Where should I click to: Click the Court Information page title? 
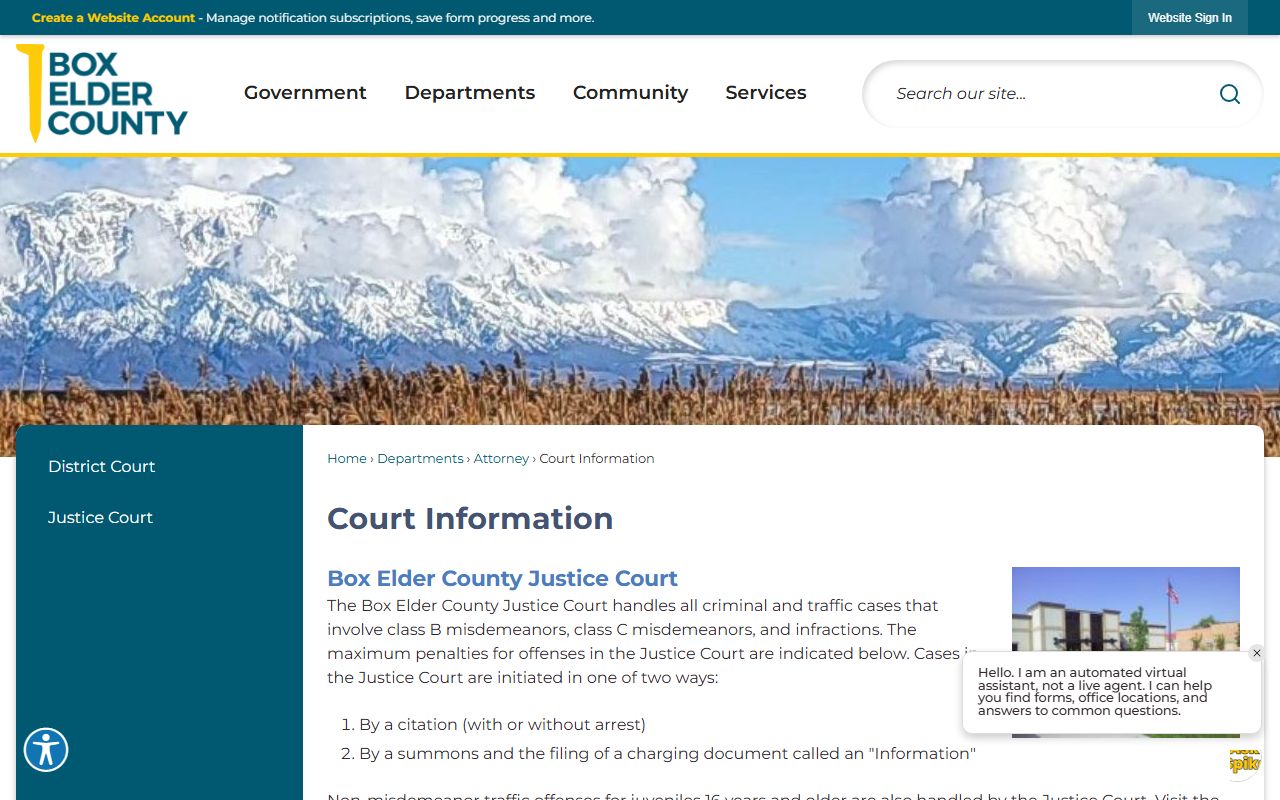(470, 518)
